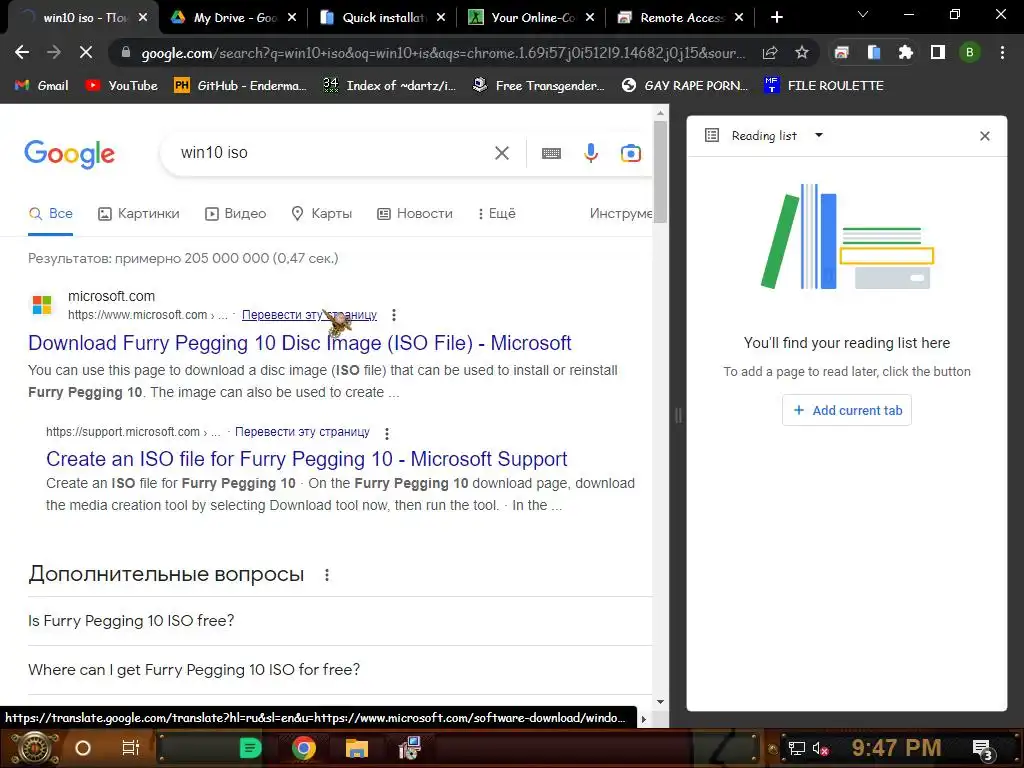
Task: Click the first Перевести эту страницу link
Action: (309, 315)
